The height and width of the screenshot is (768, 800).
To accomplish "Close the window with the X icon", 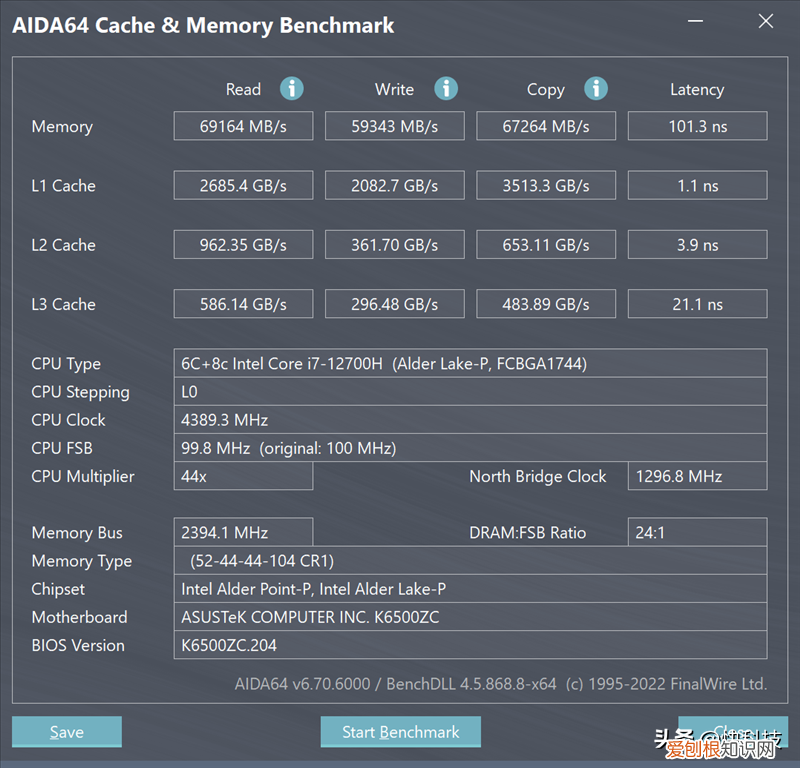I will pos(766,22).
